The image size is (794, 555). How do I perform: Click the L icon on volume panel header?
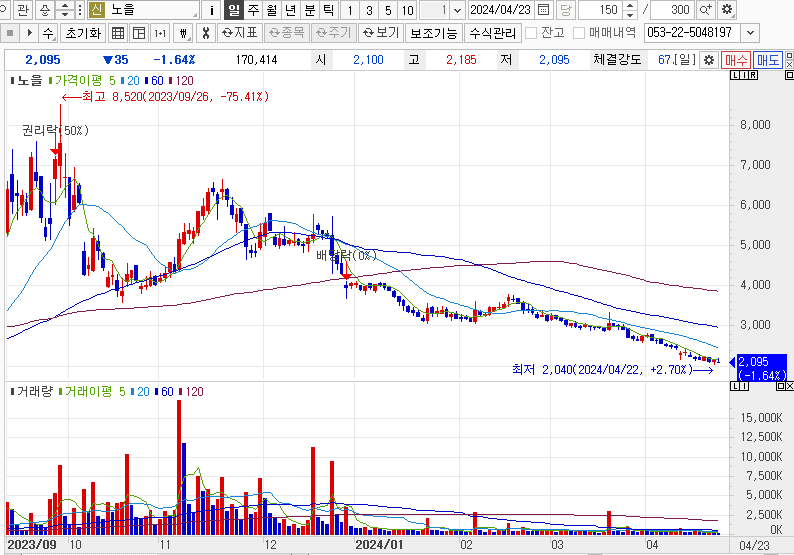[735, 386]
